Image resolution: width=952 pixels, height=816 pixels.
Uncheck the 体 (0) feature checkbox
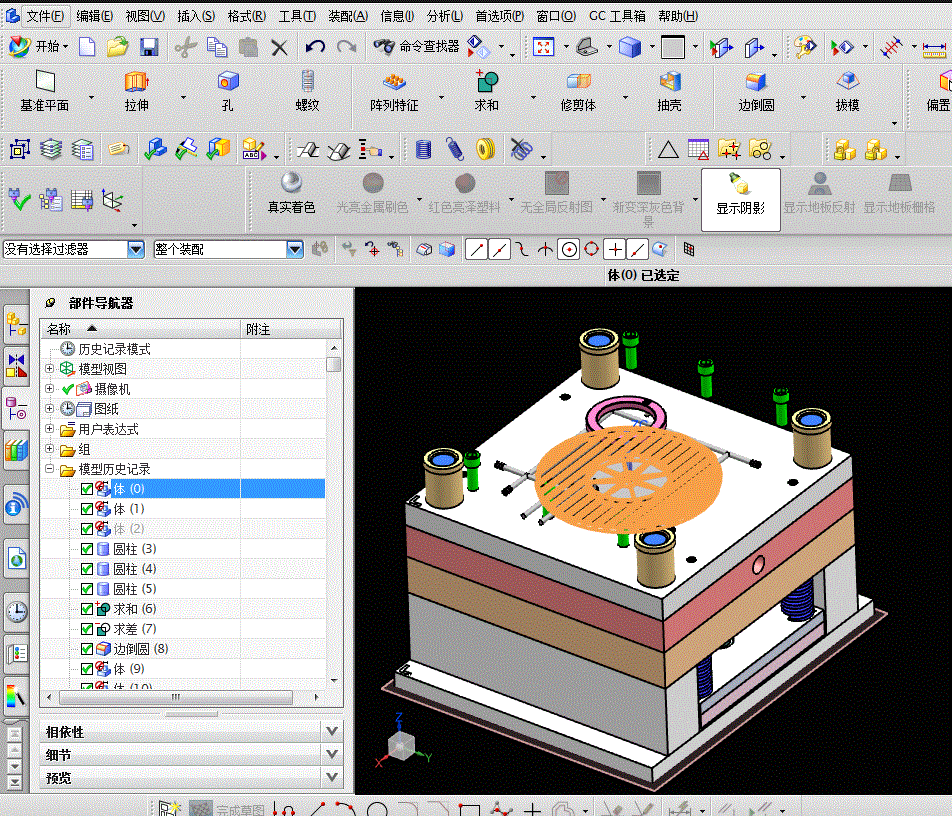[87, 489]
